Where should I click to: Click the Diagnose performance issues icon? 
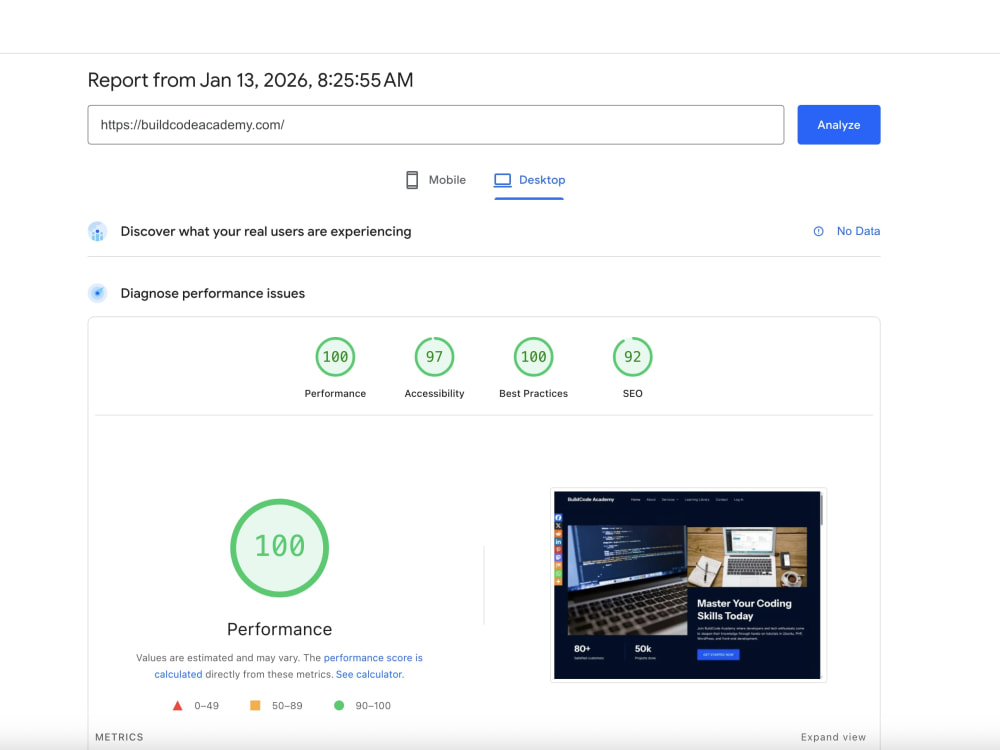click(98, 293)
